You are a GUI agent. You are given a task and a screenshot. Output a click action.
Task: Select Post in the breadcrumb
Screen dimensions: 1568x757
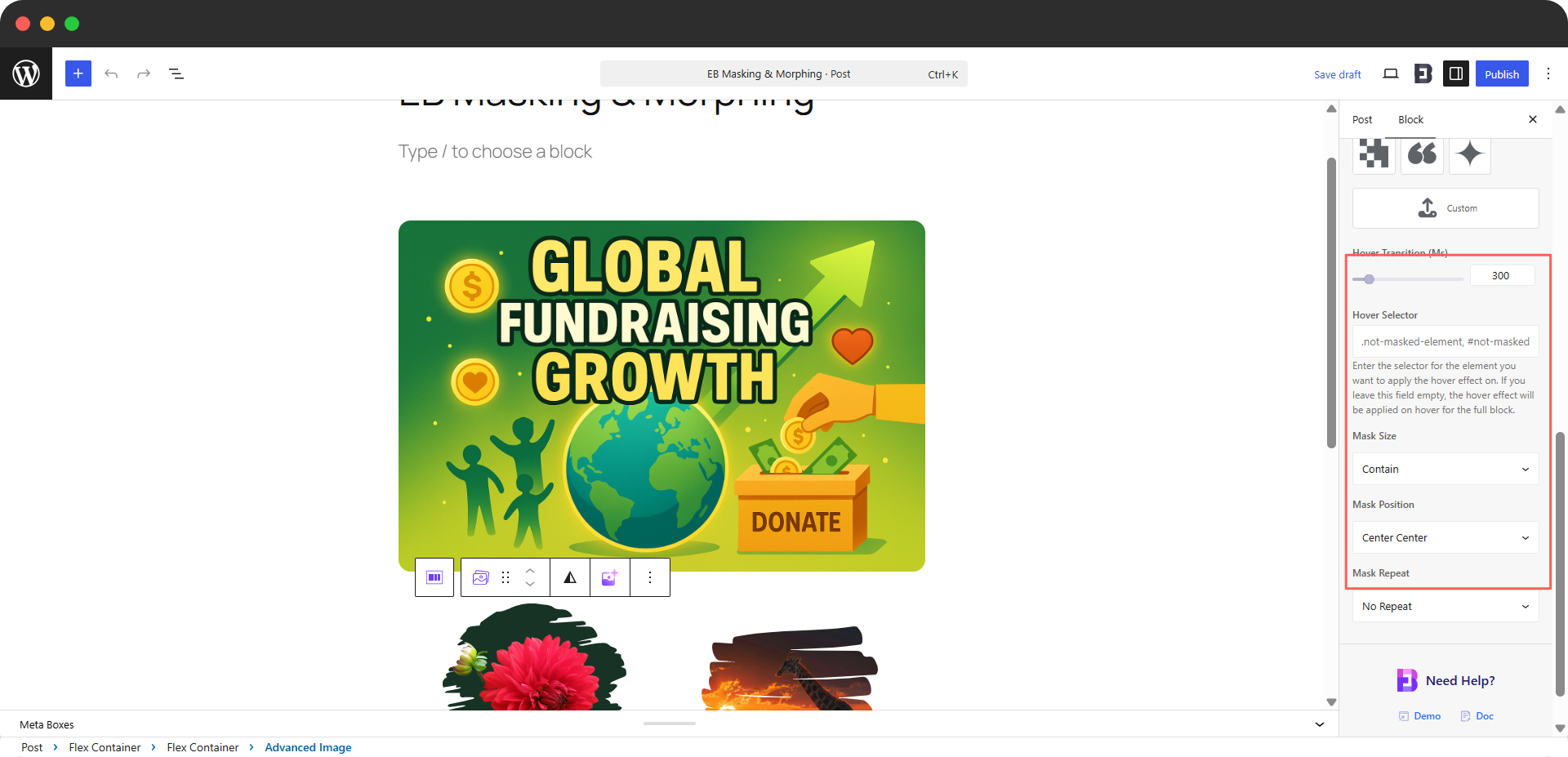pyautogui.click(x=32, y=747)
